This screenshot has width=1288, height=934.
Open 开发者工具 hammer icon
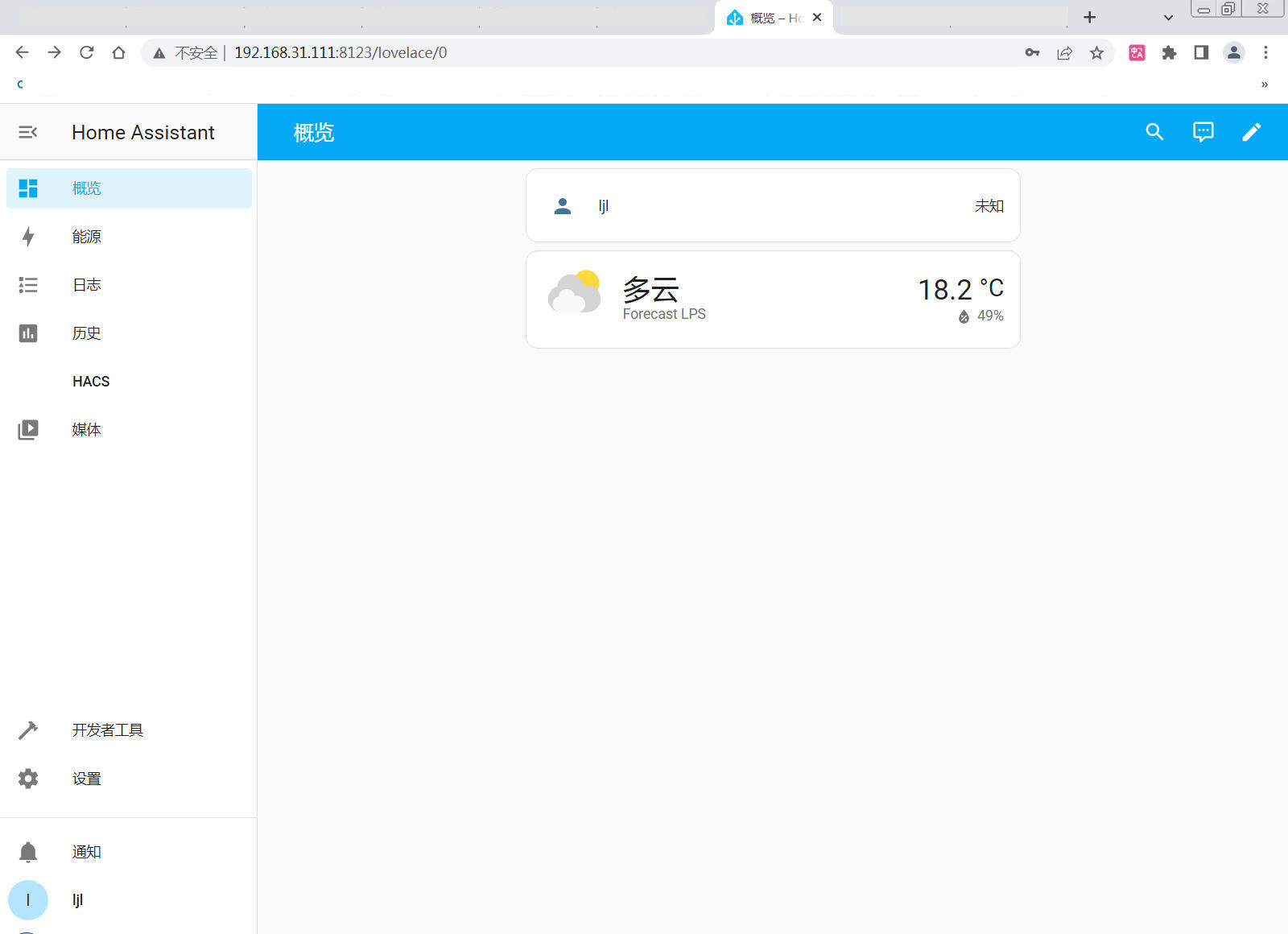pos(28,730)
